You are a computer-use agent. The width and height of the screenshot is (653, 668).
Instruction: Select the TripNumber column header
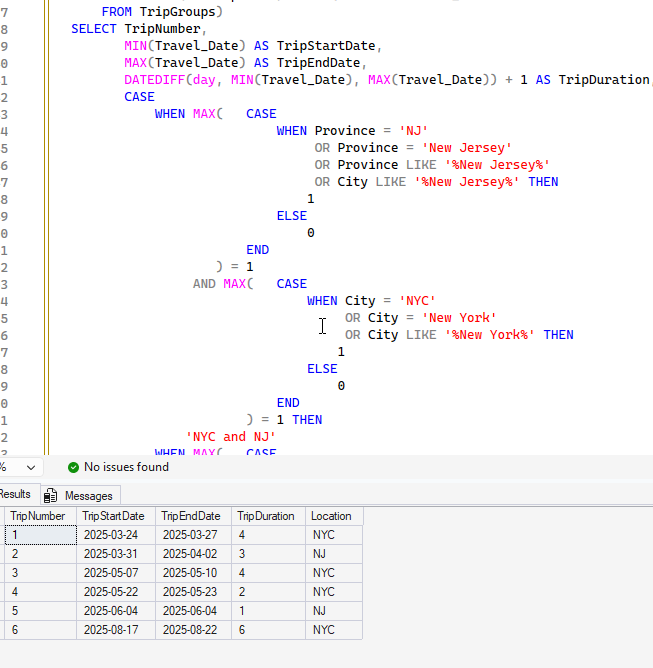click(39, 516)
